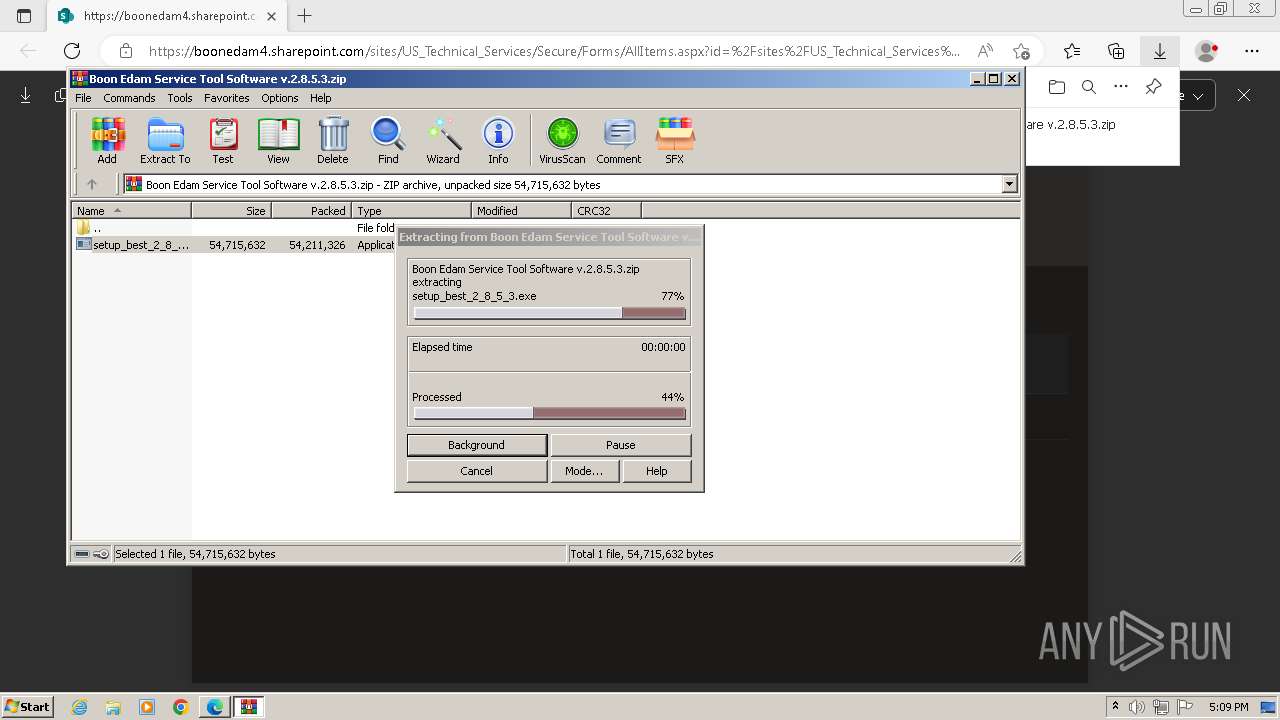
Task: Sort file list by Packed column
Action: tap(311, 210)
